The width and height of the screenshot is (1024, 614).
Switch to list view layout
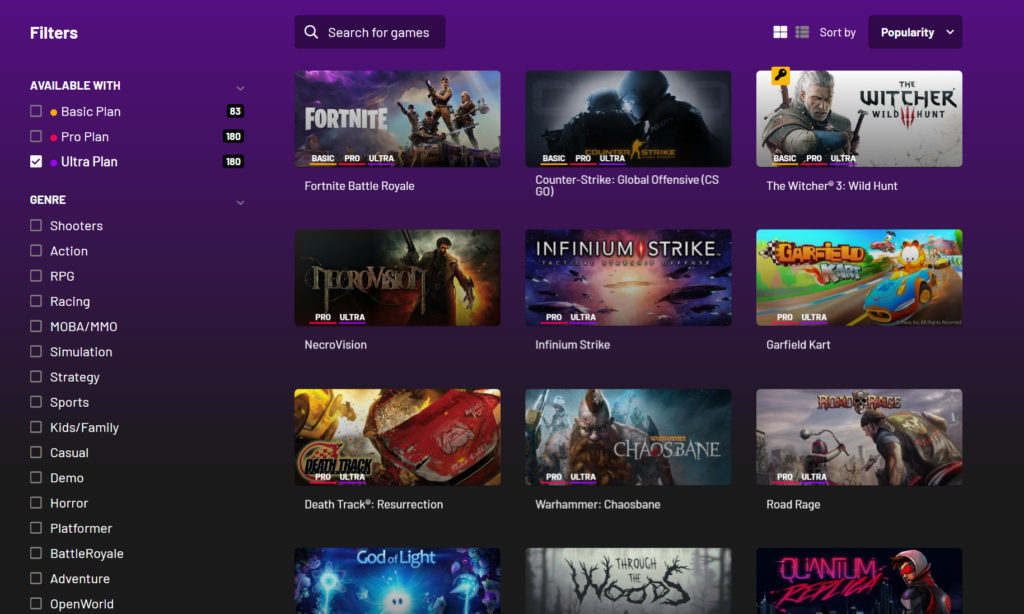click(x=802, y=33)
